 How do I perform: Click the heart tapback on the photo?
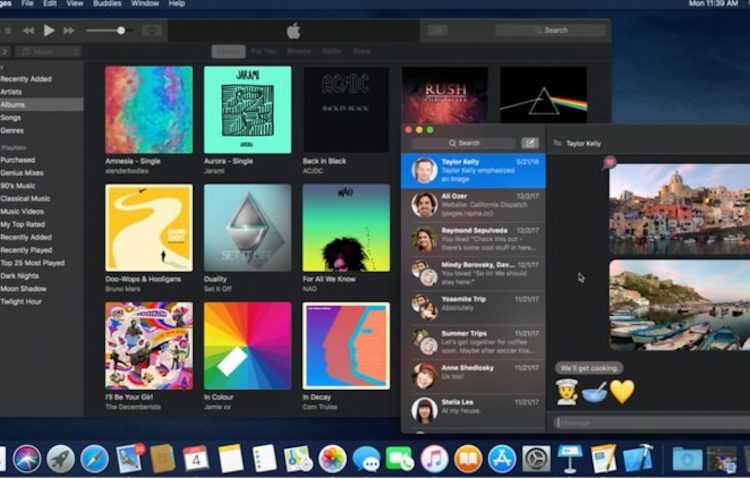pos(609,163)
